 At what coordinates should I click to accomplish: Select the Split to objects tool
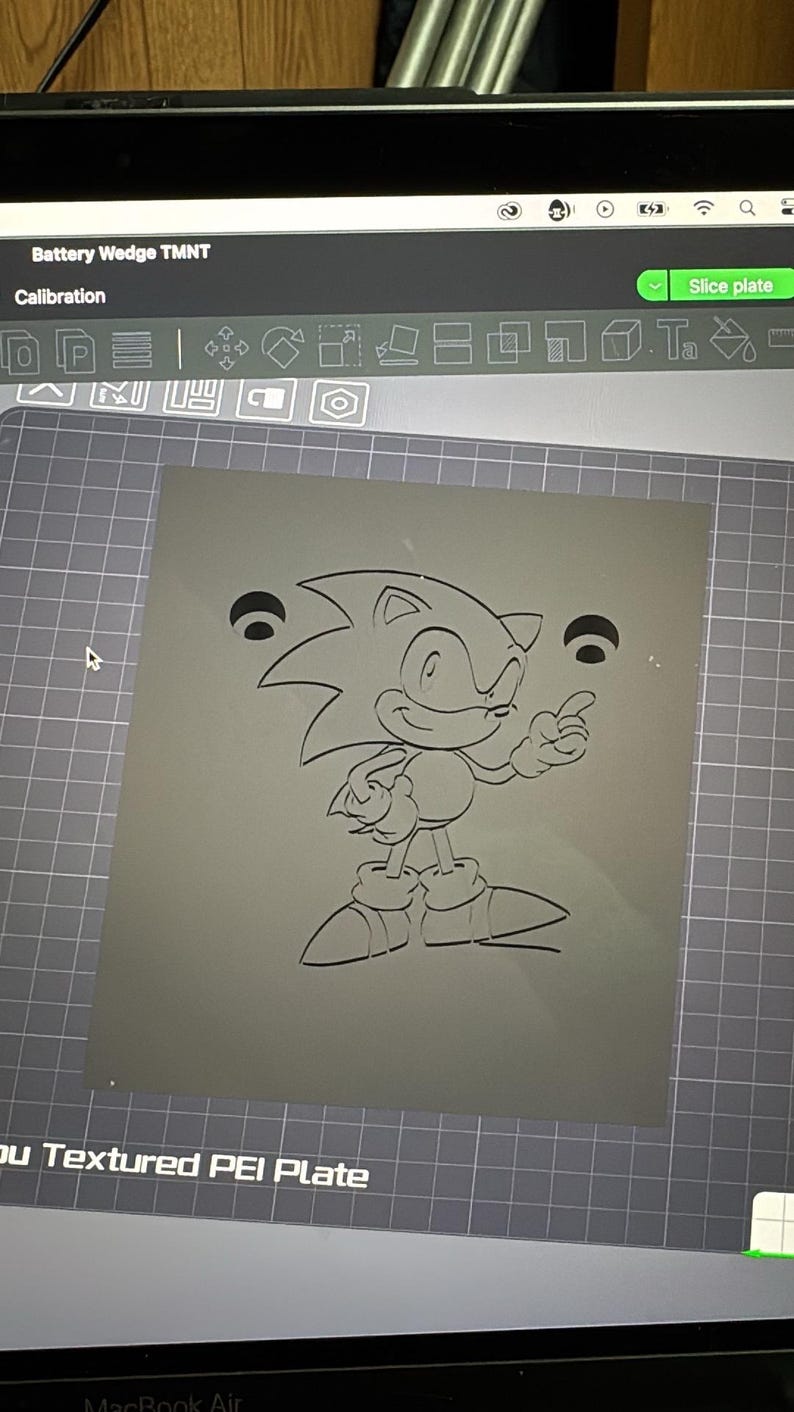(19, 353)
